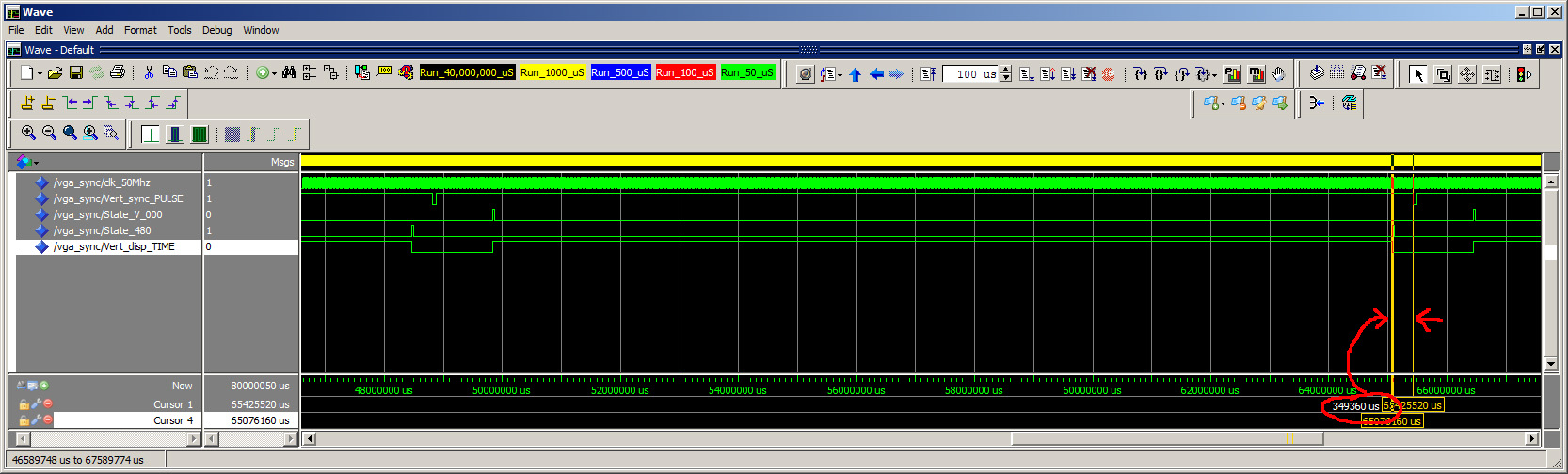This screenshot has height=474, width=1568.
Task: Open the New file dropdown arrow
Action: pyautogui.click(x=40, y=73)
